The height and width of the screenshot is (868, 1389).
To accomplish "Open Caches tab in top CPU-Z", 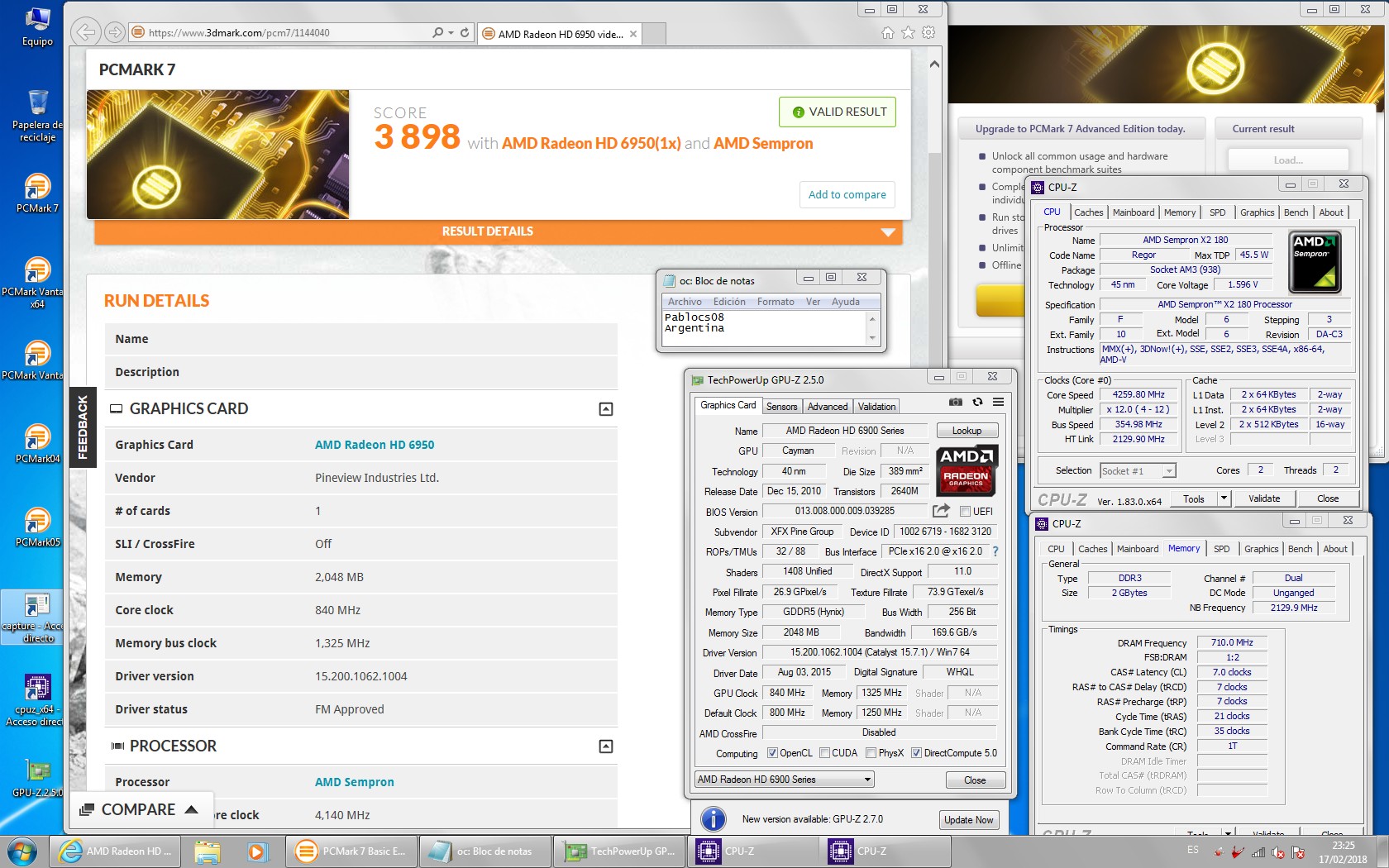I will (x=1088, y=212).
